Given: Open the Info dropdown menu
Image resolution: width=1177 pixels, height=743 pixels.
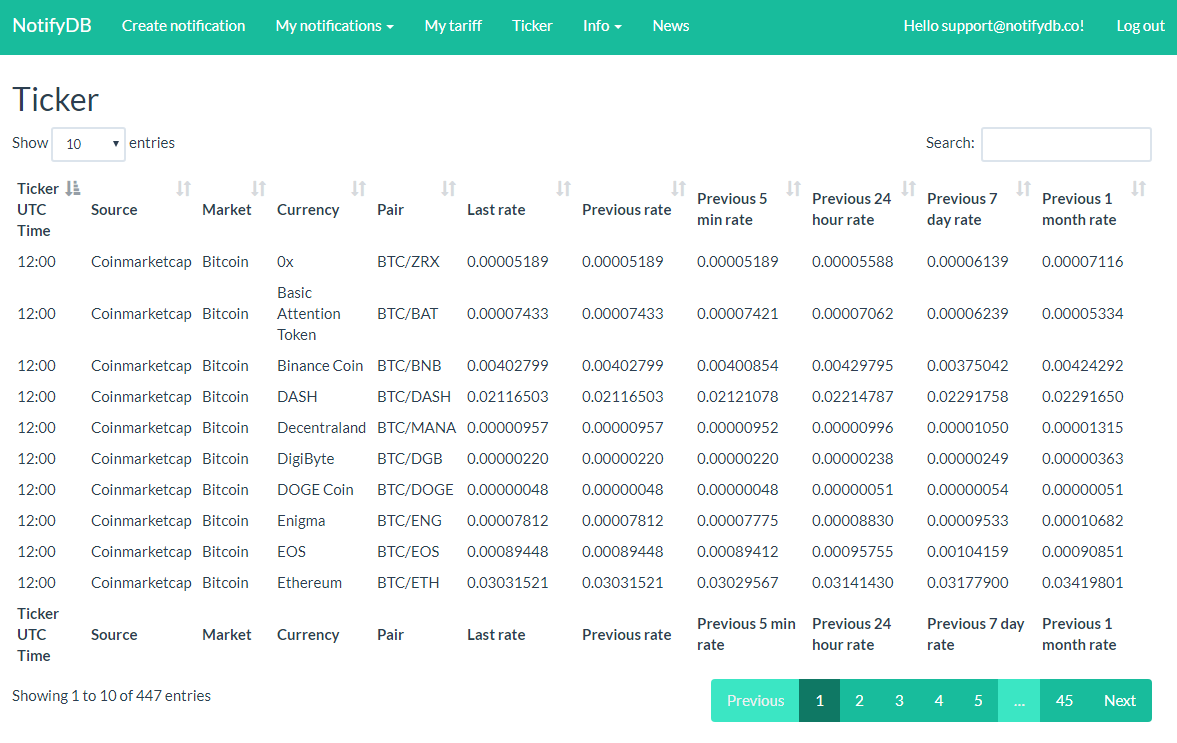Looking at the screenshot, I should pyautogui.click(x=602, y=25).
